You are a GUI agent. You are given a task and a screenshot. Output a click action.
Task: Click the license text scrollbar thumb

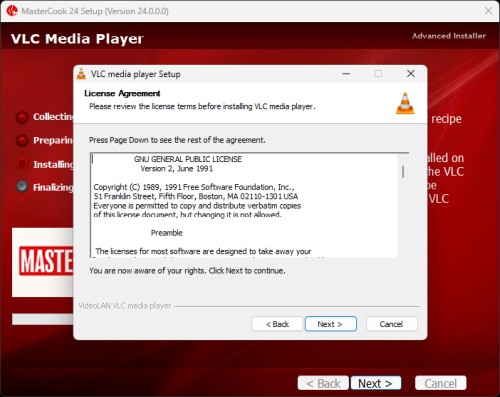point(403,172)
